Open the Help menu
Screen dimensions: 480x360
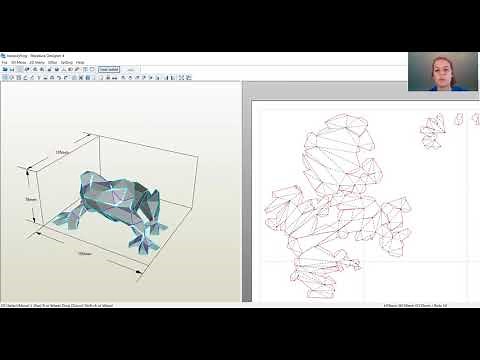pyautogui.click(x=80, y=62)
